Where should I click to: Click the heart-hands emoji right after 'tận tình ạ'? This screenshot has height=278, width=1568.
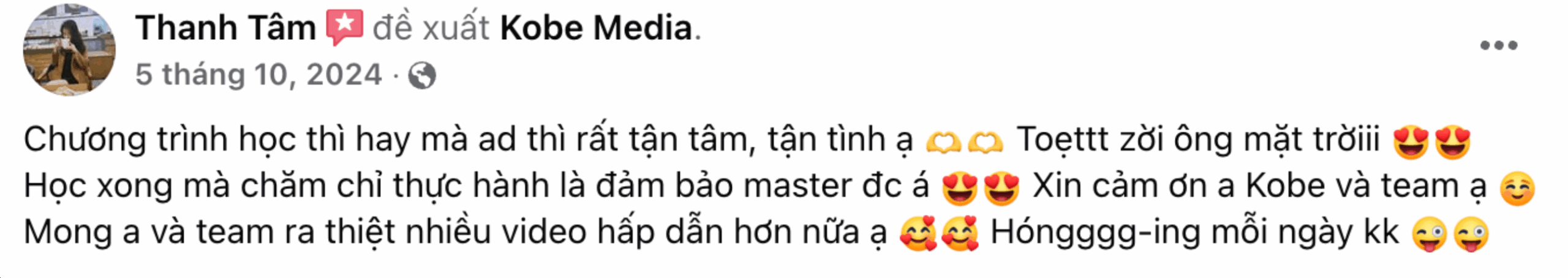click(944, 142)
